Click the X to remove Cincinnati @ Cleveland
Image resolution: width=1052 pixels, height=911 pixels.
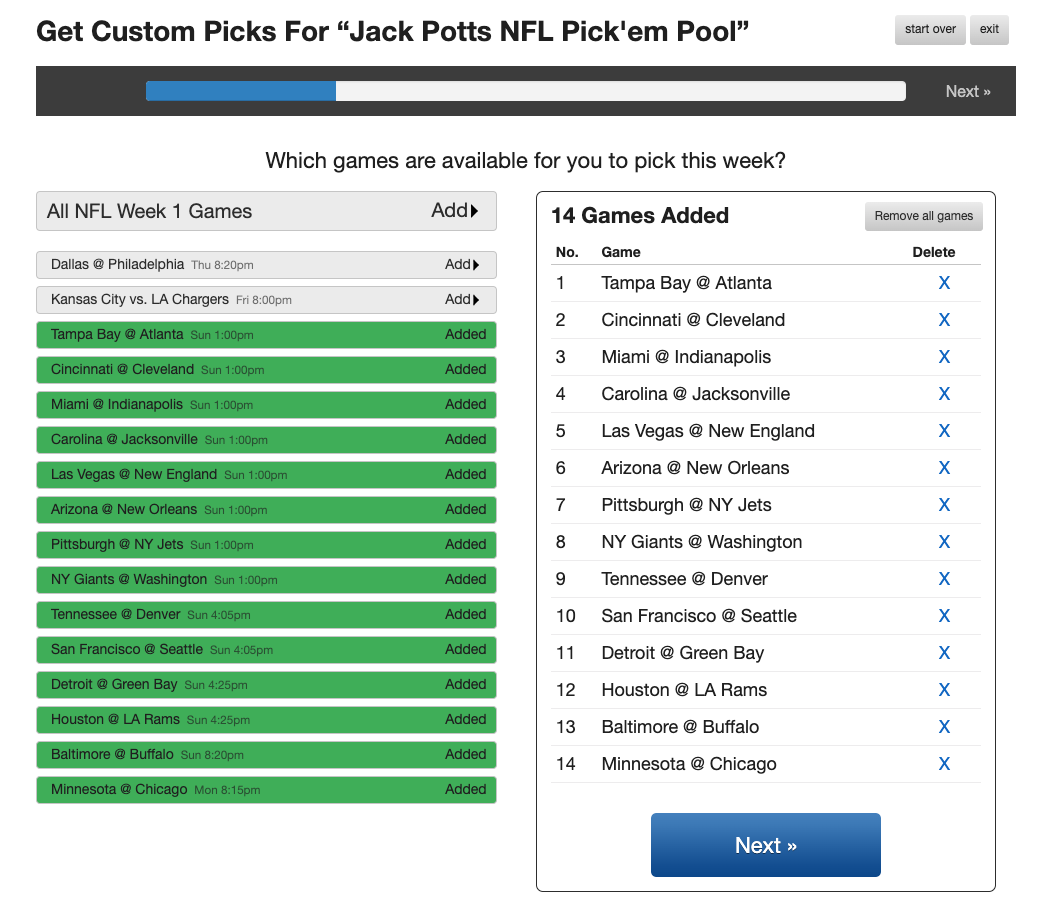[x=944, y=320]
